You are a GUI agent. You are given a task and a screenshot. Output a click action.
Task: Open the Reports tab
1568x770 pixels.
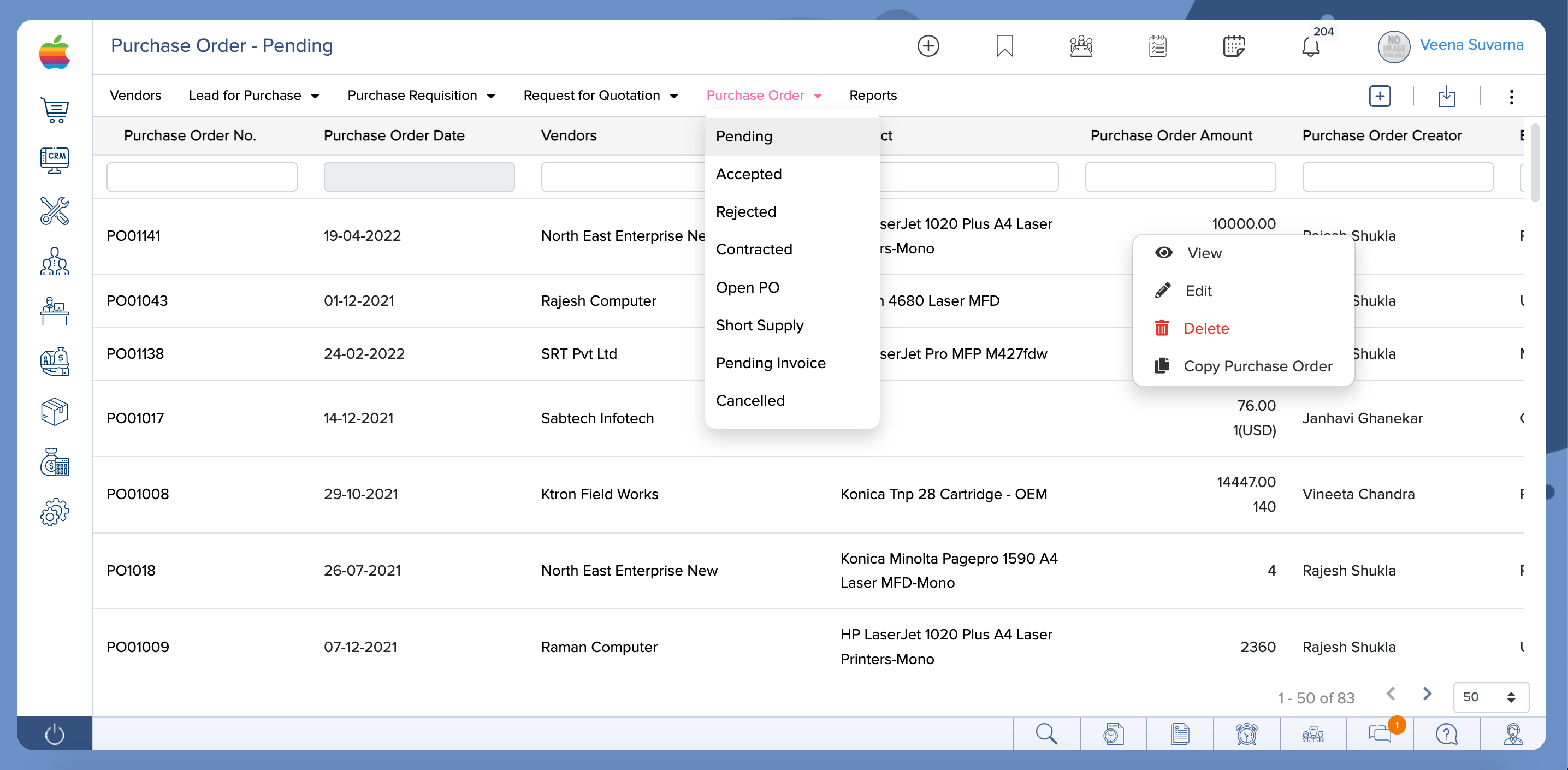click(873, 96)
